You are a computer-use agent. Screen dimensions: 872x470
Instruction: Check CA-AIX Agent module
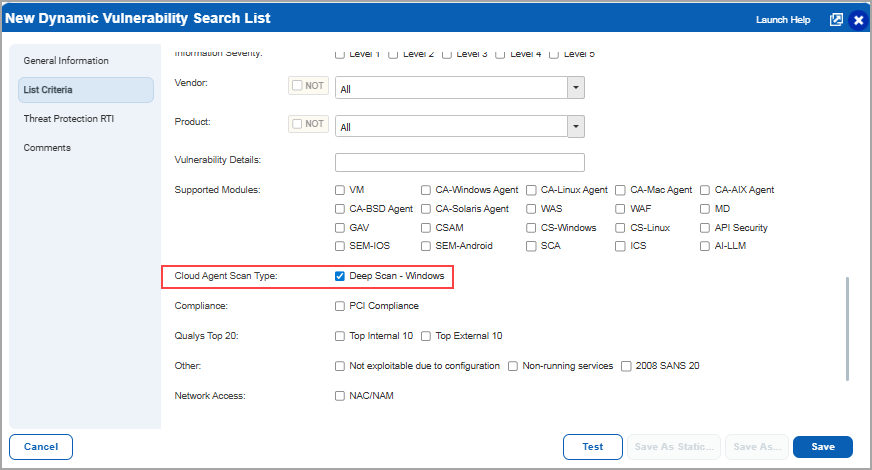pos(705,190)
